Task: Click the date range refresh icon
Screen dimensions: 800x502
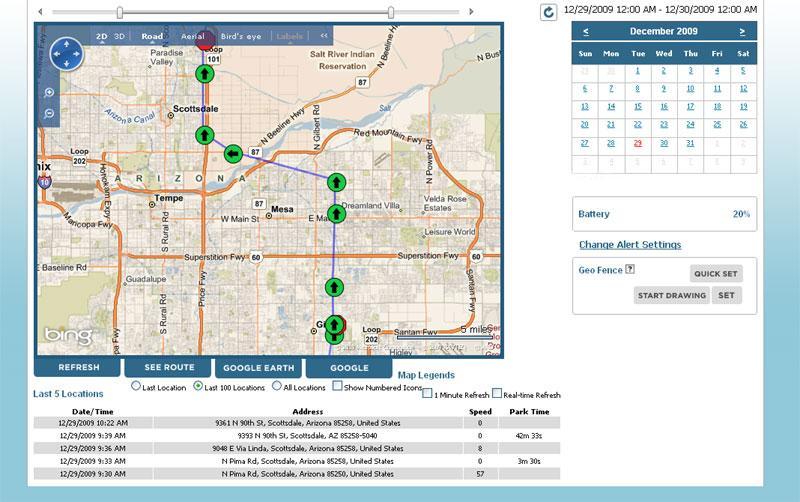Action: (x=548, y=12)
